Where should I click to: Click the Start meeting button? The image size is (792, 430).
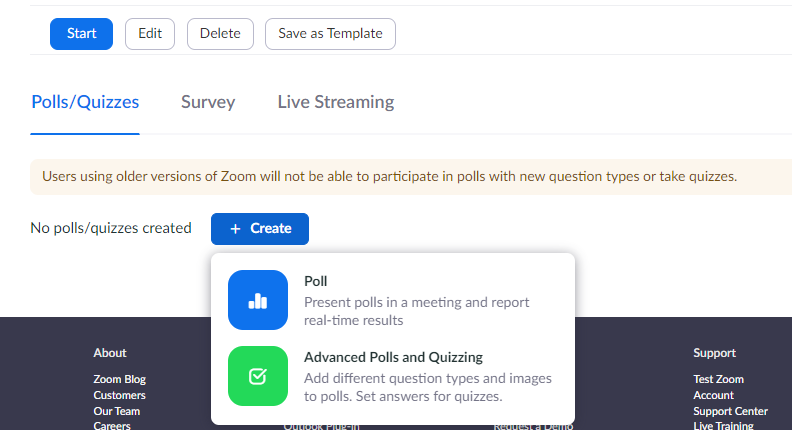tap(81, 33)
